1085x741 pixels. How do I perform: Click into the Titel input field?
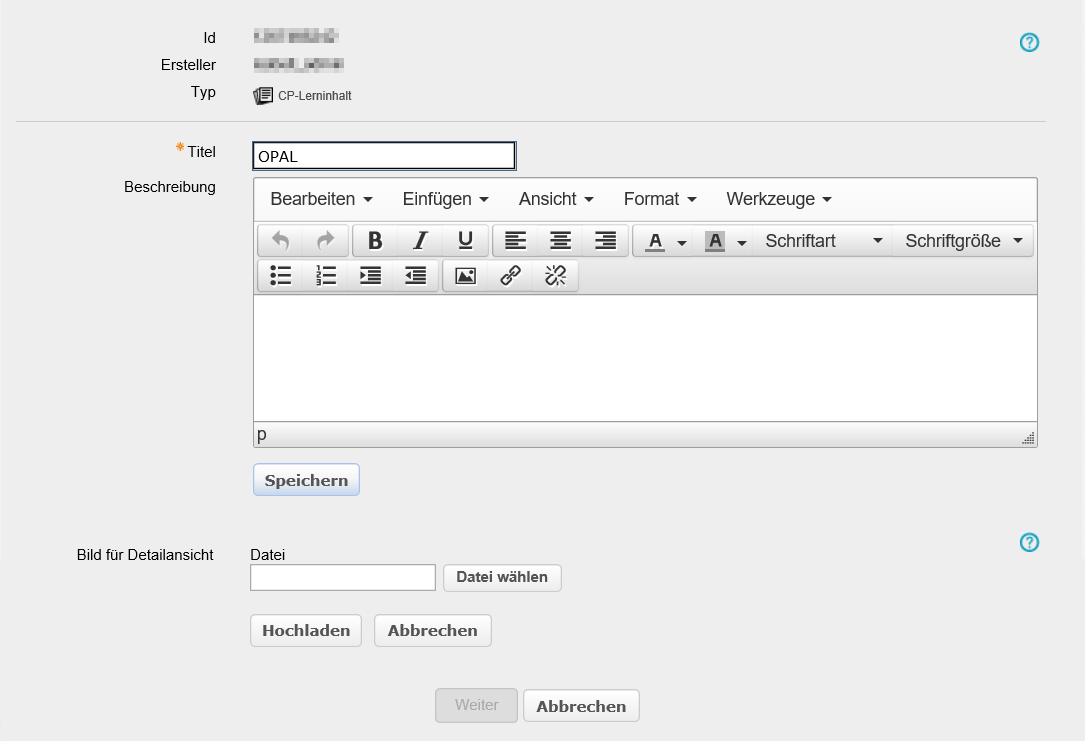[384, 156]
